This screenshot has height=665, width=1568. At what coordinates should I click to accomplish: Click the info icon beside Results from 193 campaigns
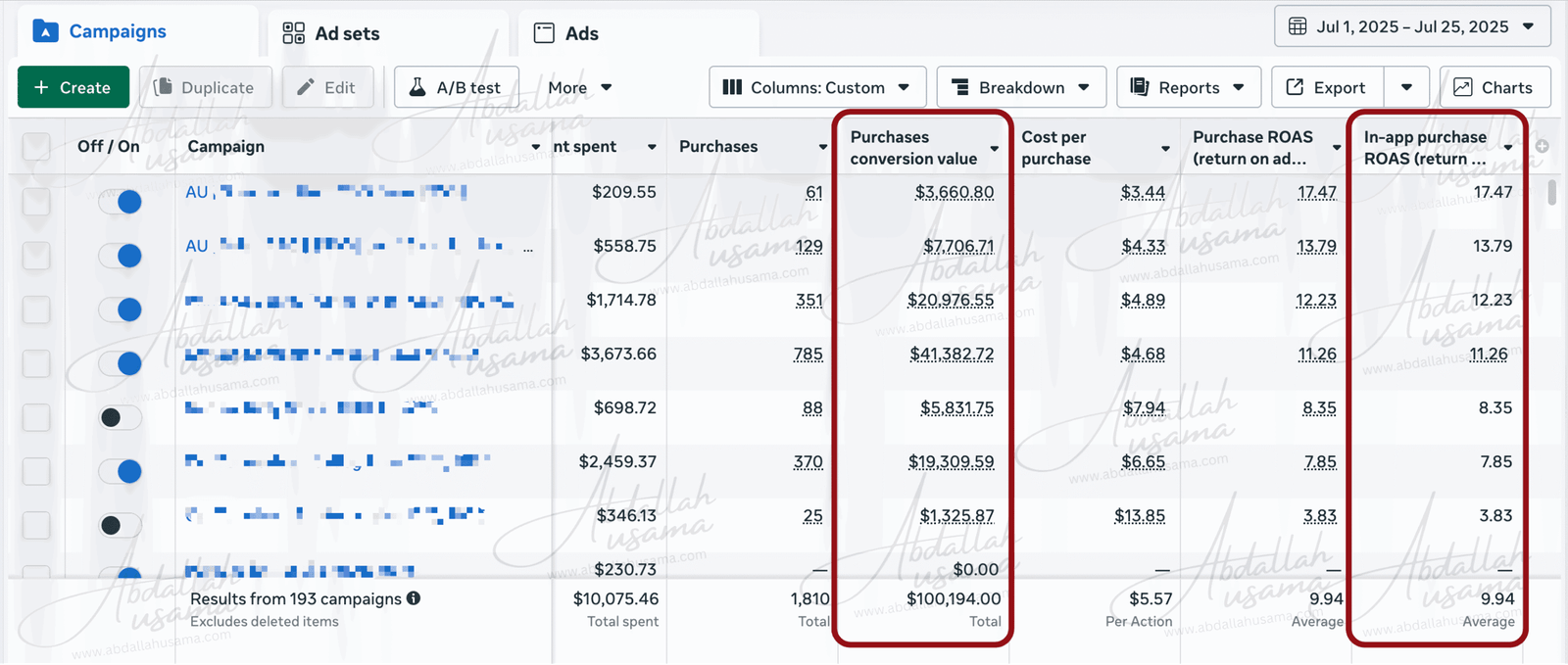(x=414, y=598)
